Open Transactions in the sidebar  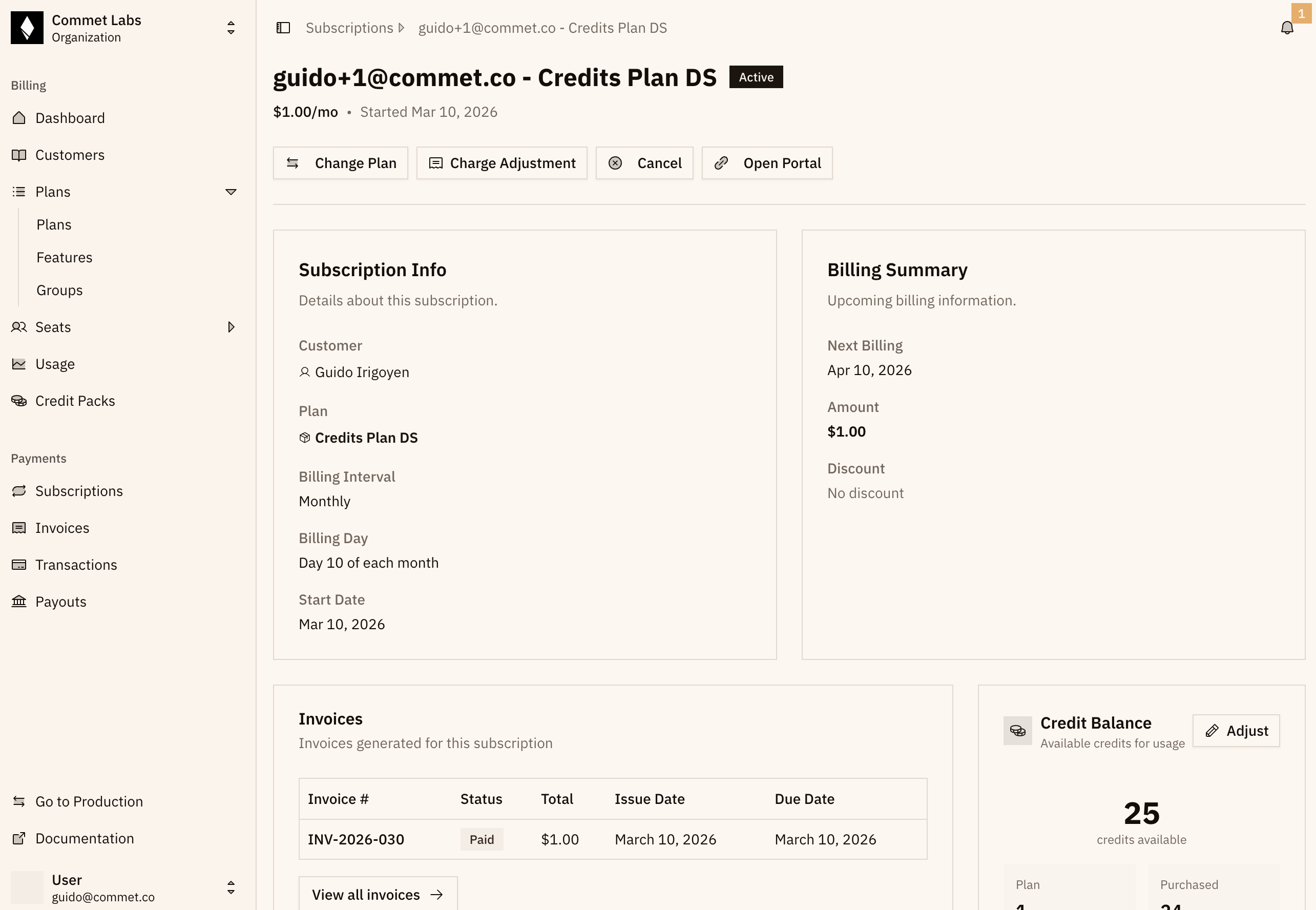(76, 565)
